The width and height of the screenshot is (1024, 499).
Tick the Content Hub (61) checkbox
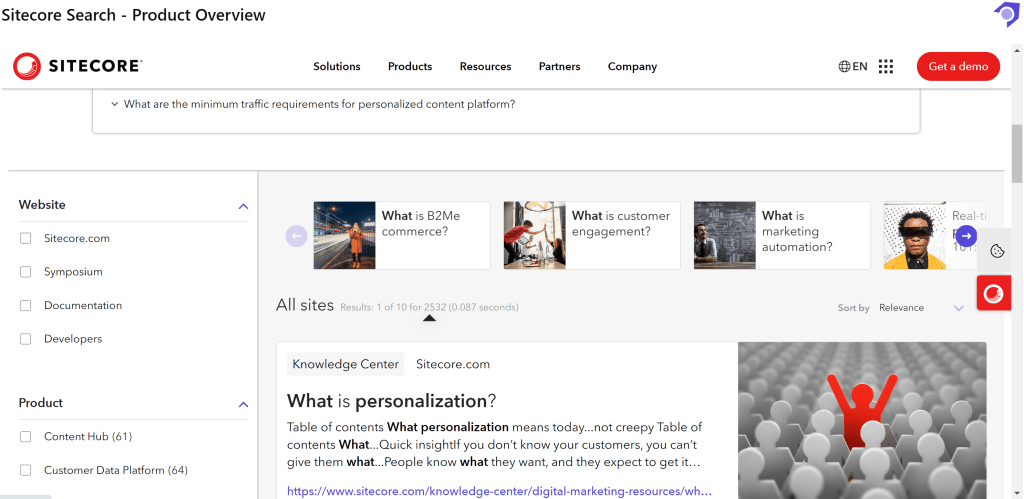click(26, 437)
